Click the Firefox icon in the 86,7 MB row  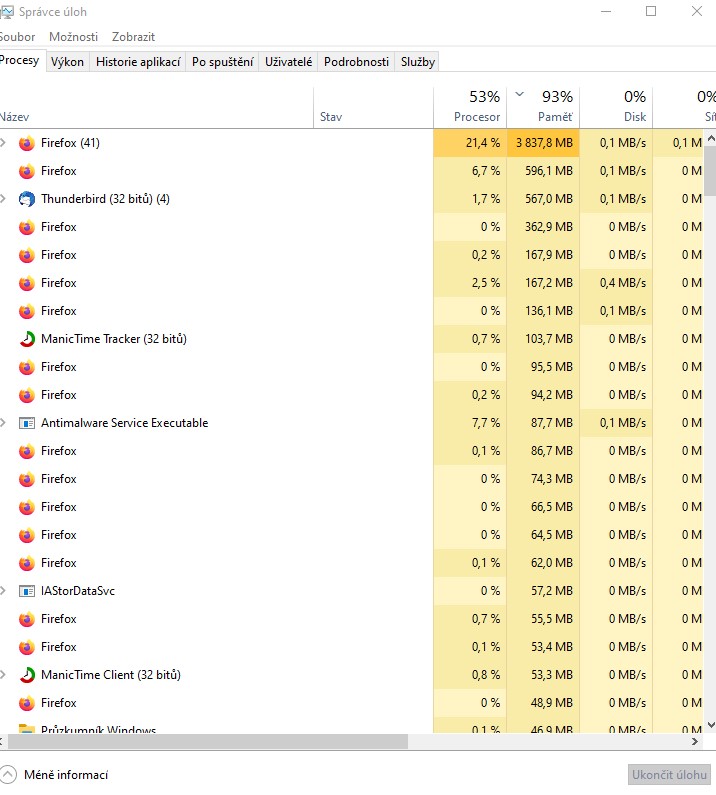point(27,451)
